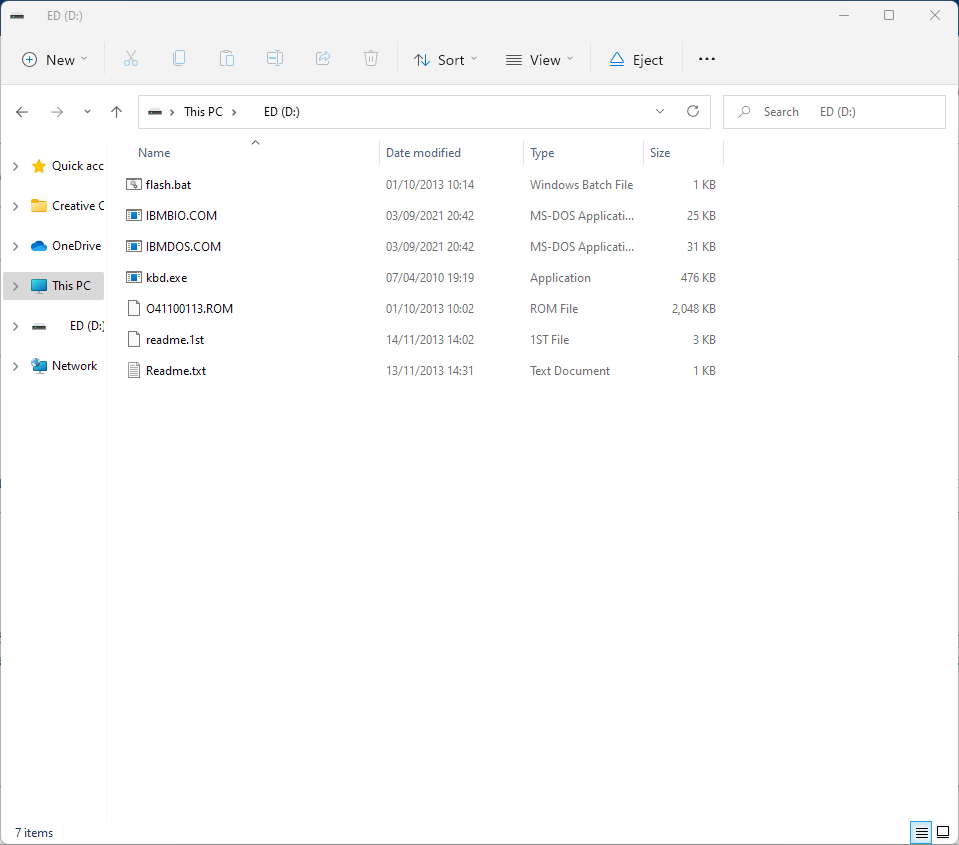Select Network in the navigation pane
This screenshot has width=959, height=845.
pos(74,366)
